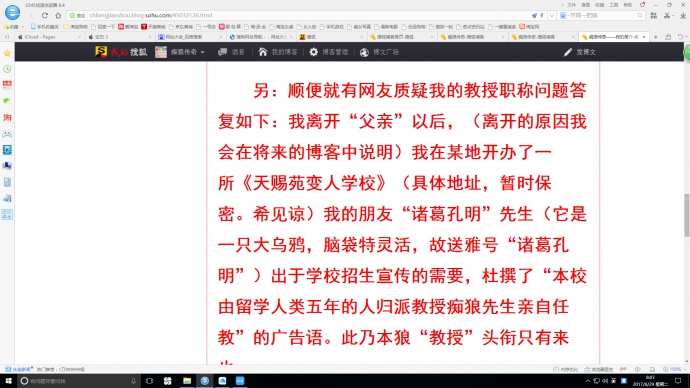Switch to the 空白 3 tab

119,37
